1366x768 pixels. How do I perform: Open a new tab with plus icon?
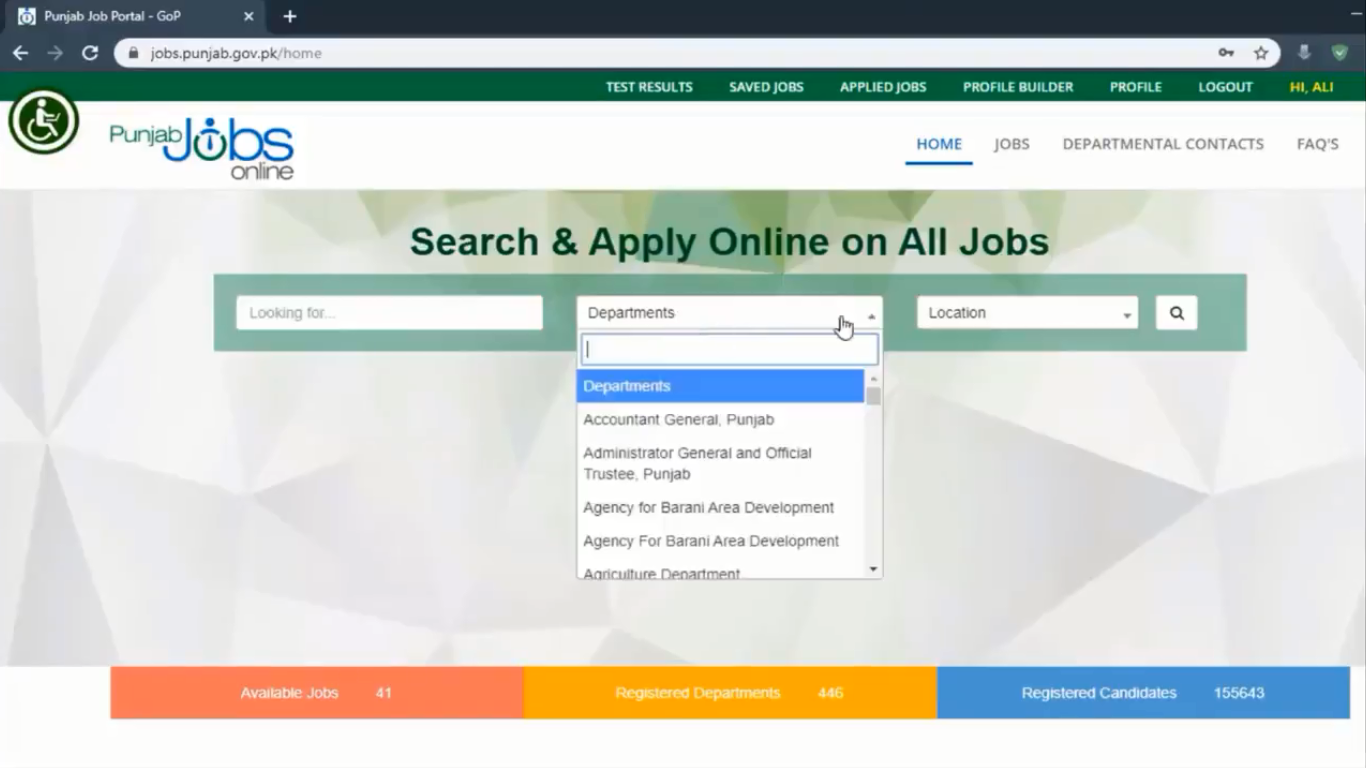point(290,17)
